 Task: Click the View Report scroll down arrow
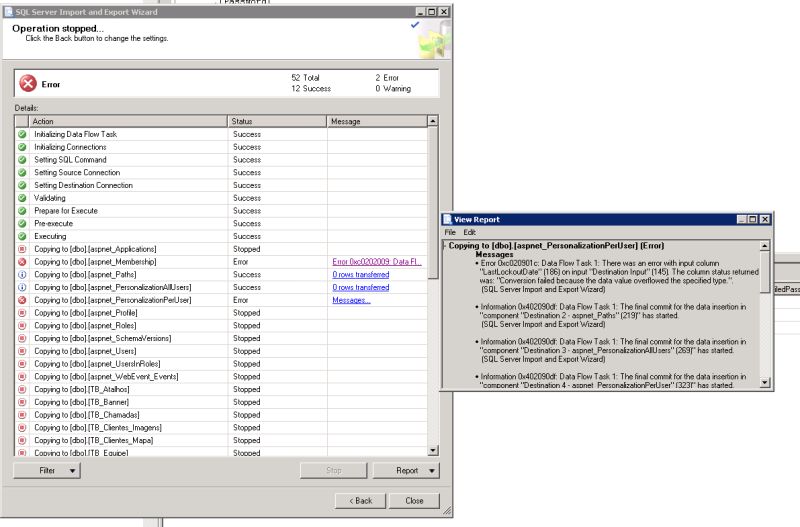click(765, 382)
